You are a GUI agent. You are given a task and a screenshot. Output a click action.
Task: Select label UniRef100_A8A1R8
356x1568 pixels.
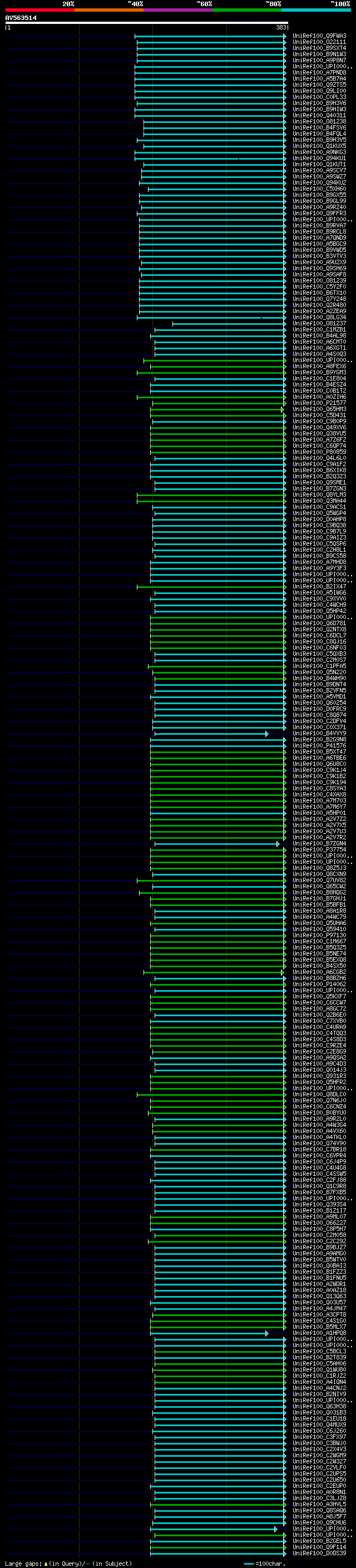[x=319, y=911]
